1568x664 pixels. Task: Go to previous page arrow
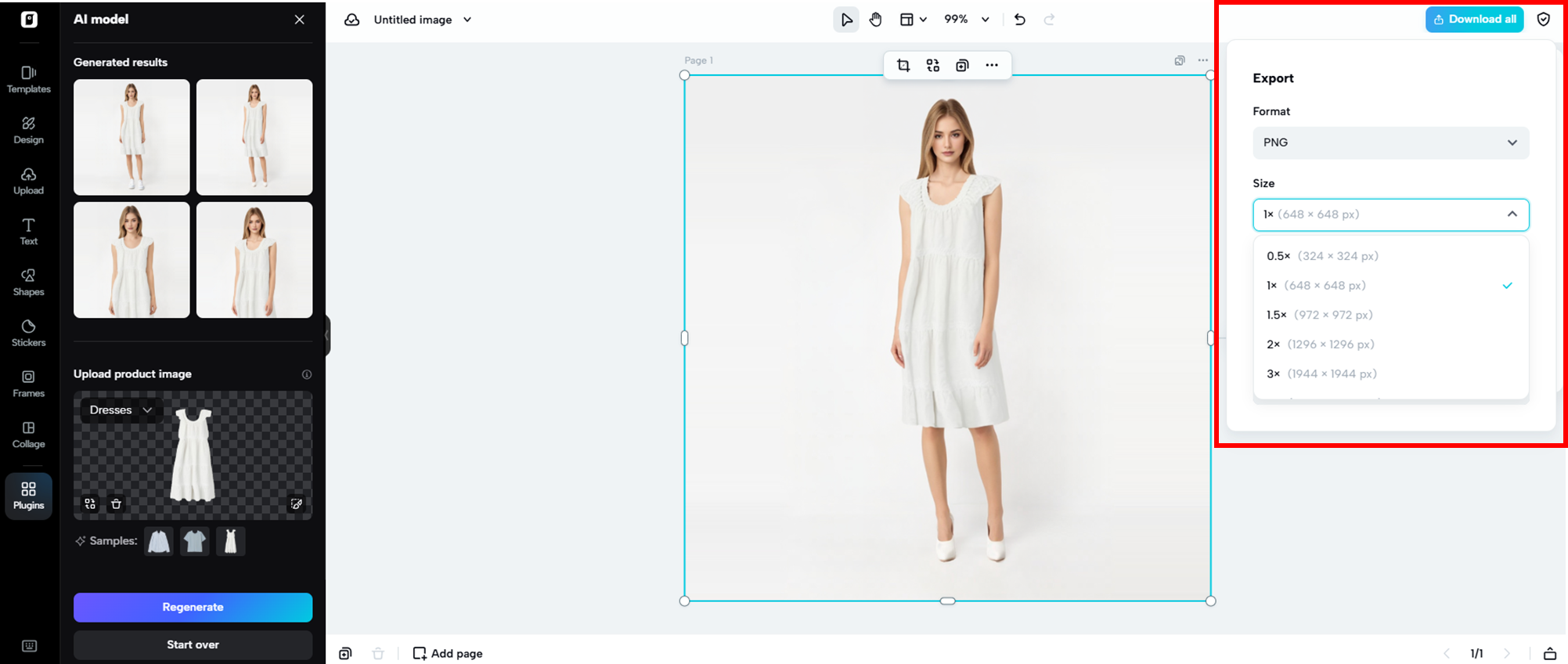pyautogui.click(x=1447, y=654)
